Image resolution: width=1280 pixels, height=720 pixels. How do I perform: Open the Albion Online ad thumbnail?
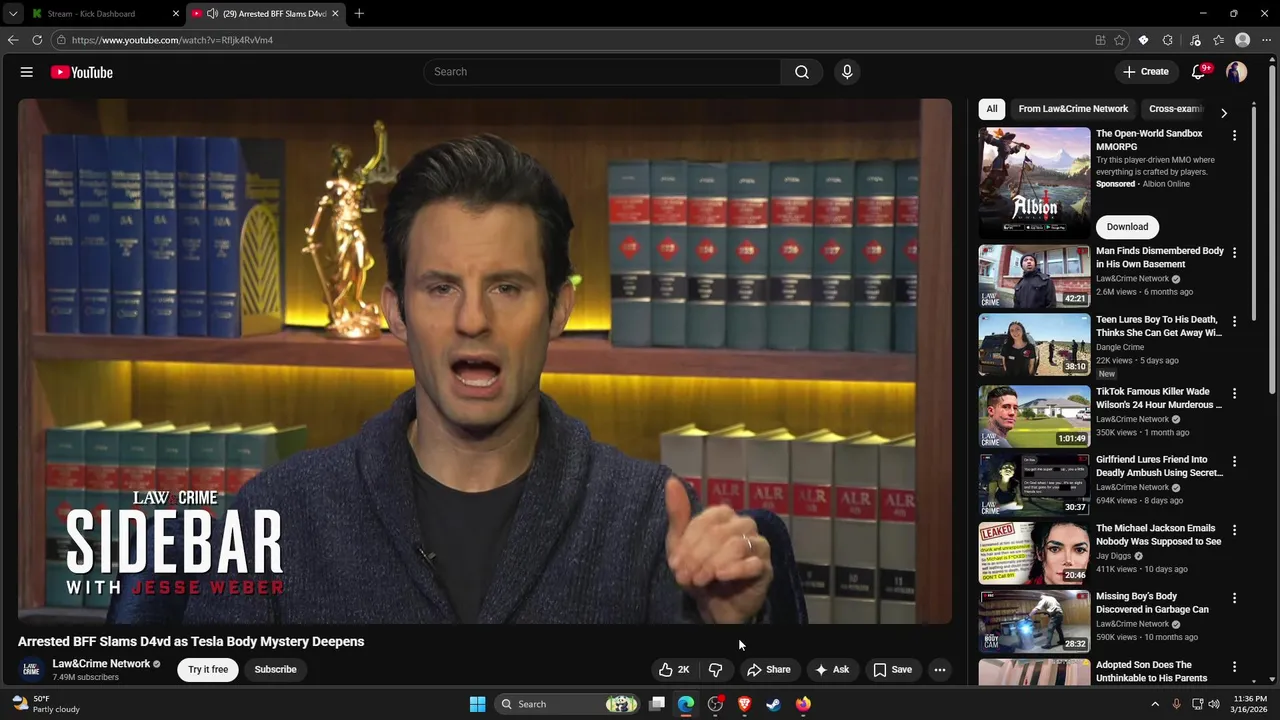coord(1034,183)
